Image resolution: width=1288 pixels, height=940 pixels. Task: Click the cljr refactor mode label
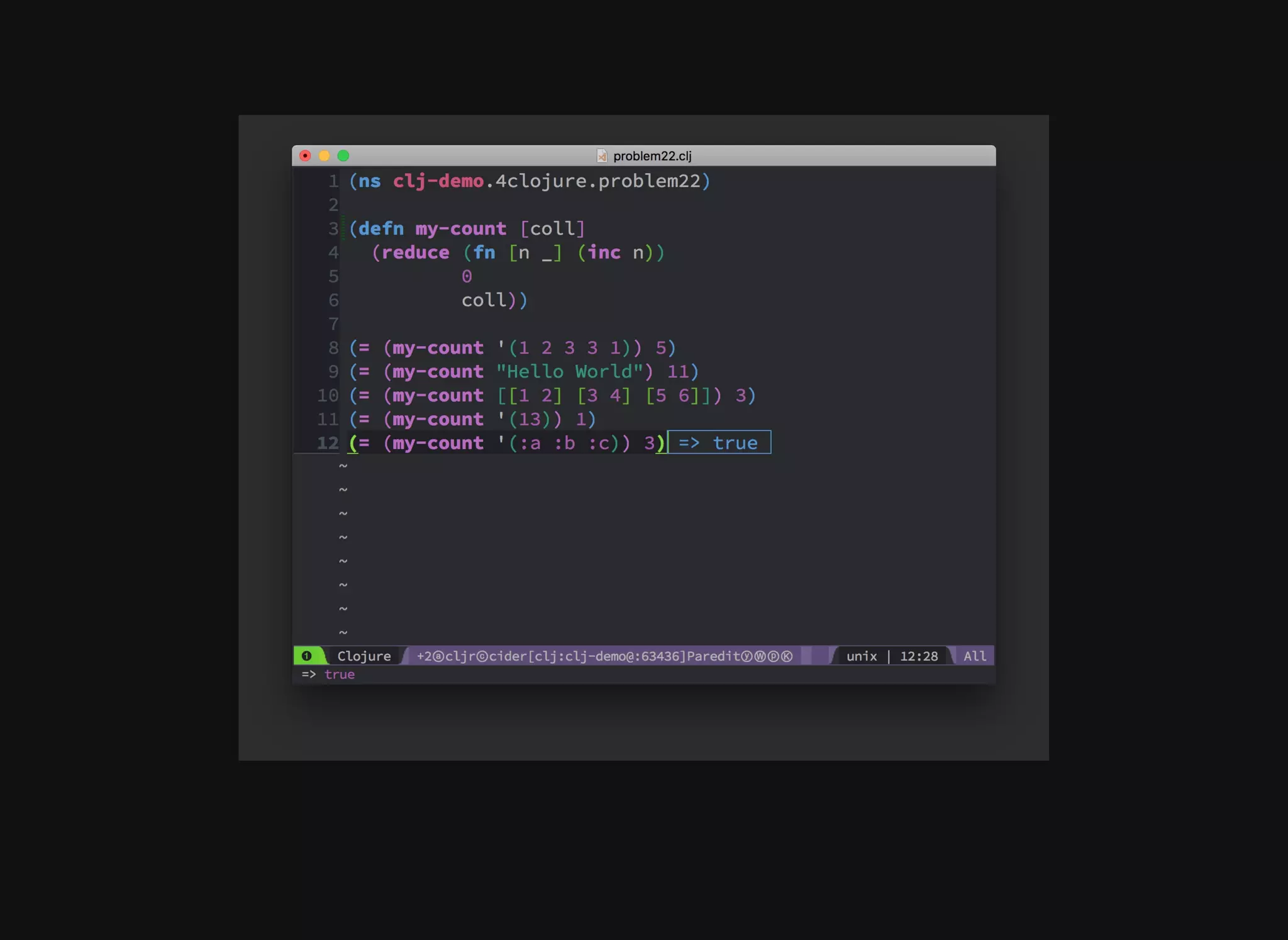coord(460,656)
